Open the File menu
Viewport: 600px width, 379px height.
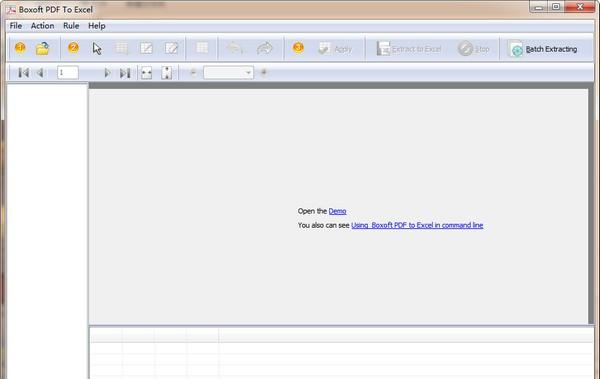16,26
